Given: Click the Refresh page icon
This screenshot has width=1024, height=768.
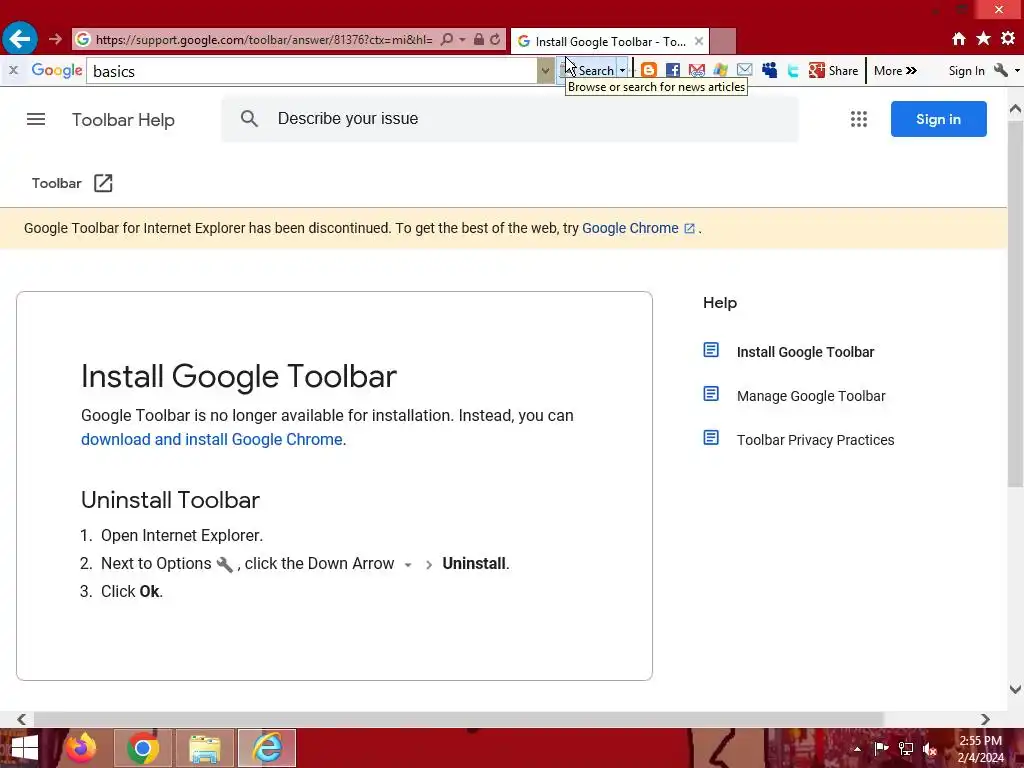Looking at the screenshot, I should click(495, 39).
